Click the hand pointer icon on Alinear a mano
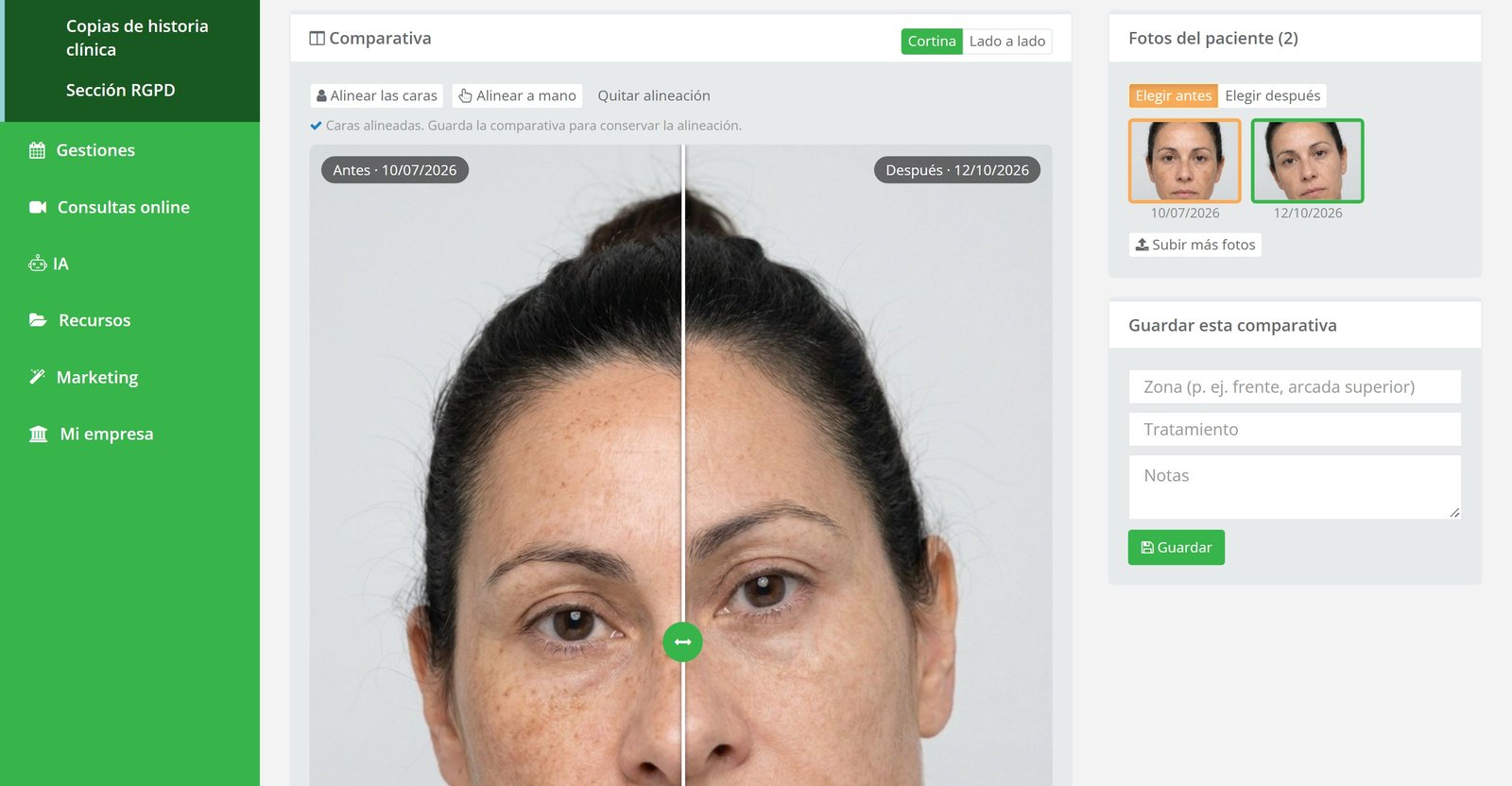The height and width of the screenshot is (786, 1512). pos(465,95)
